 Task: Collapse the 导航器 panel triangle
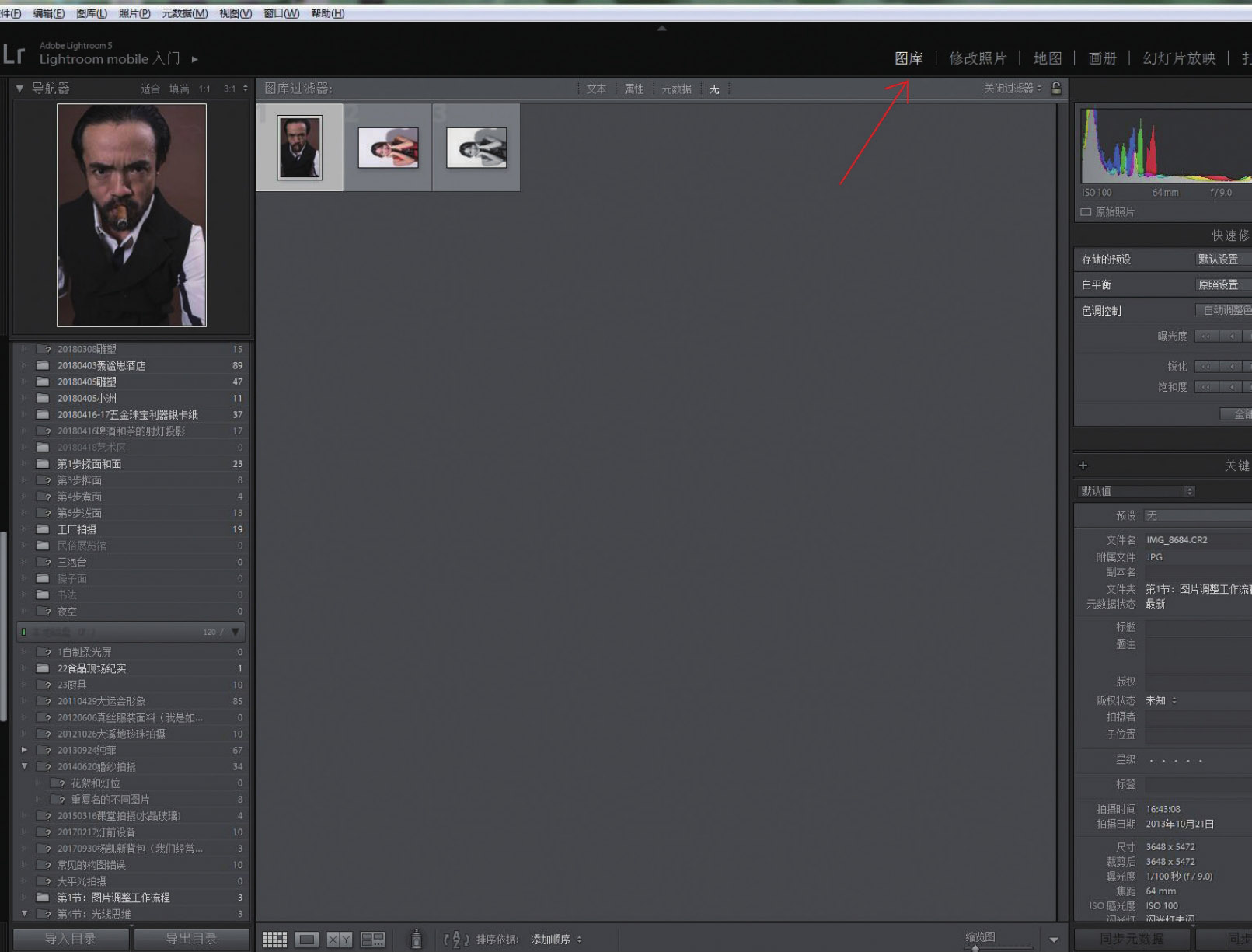[19, 89]
